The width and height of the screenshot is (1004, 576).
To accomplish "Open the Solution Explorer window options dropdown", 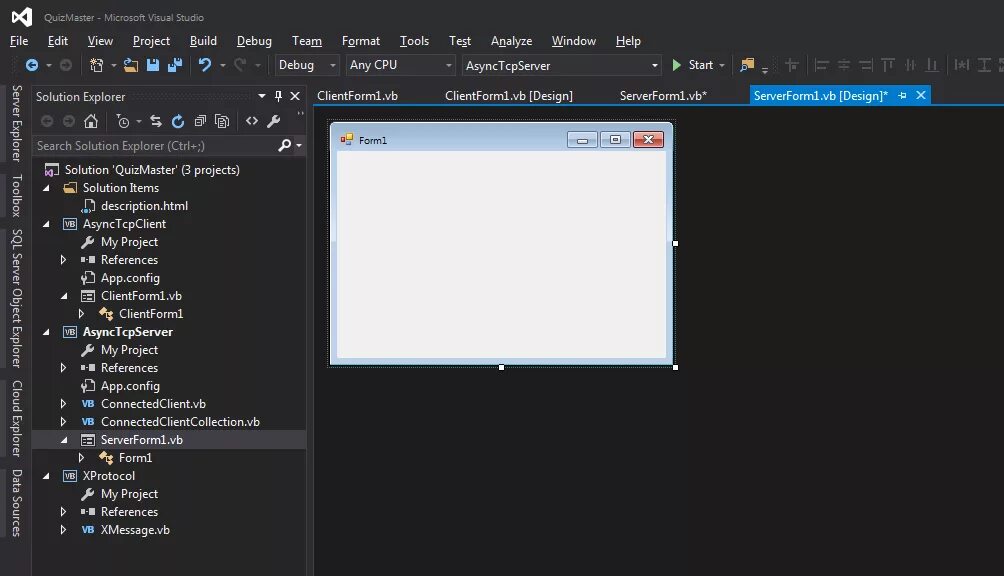I will [262, 96].
